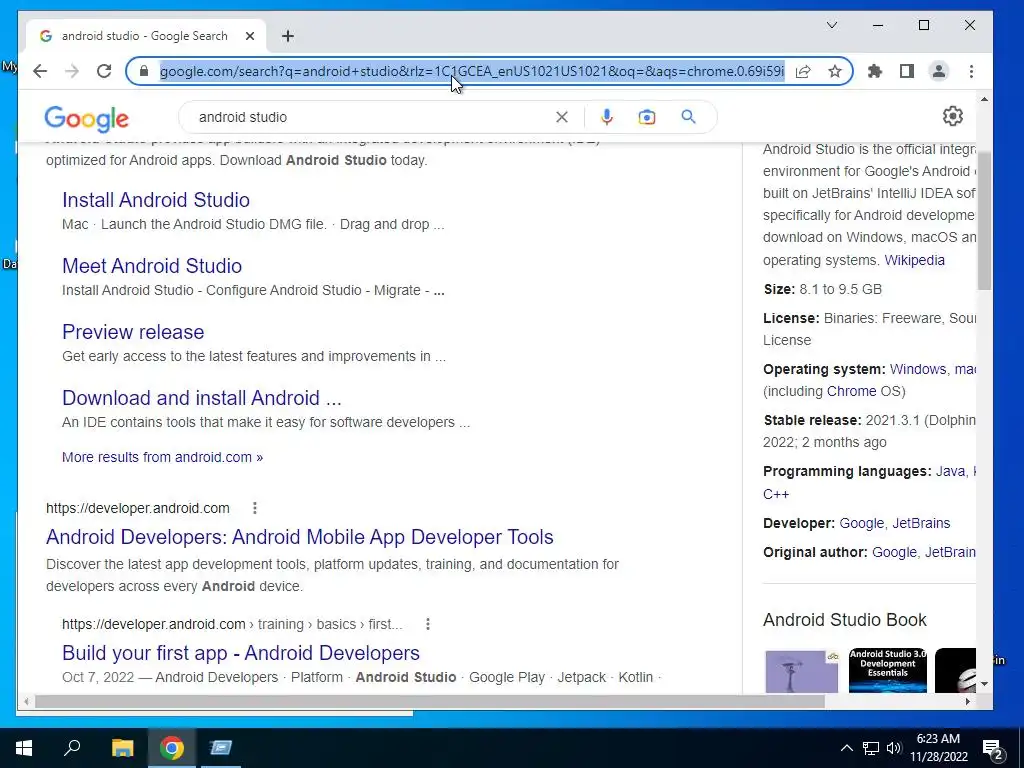Click the Size: 8.1 to 9.5 GB text

[823, 289]
